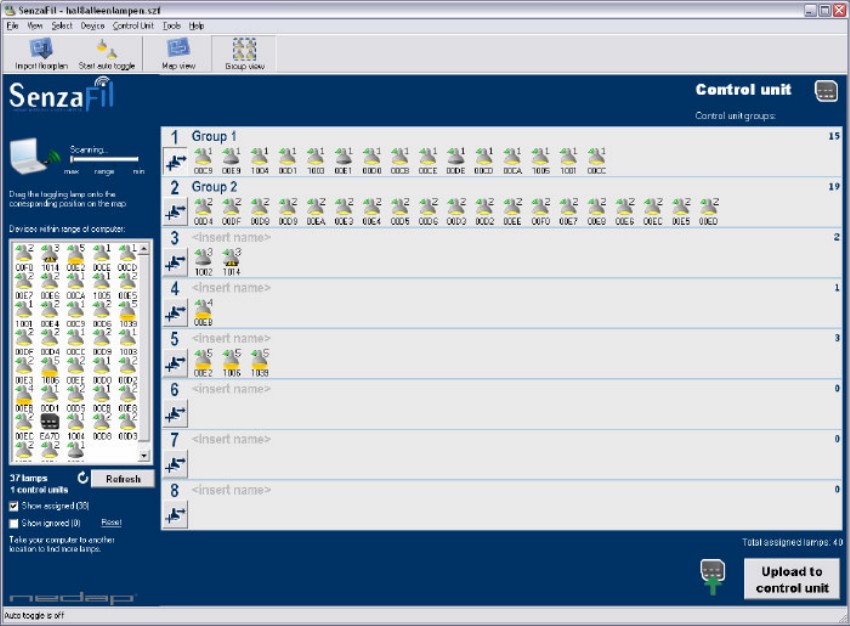Click the assign-lamps button for group 5
Image resolution: width=850 pixels, height=626 pixels.
tap(175, 363)
